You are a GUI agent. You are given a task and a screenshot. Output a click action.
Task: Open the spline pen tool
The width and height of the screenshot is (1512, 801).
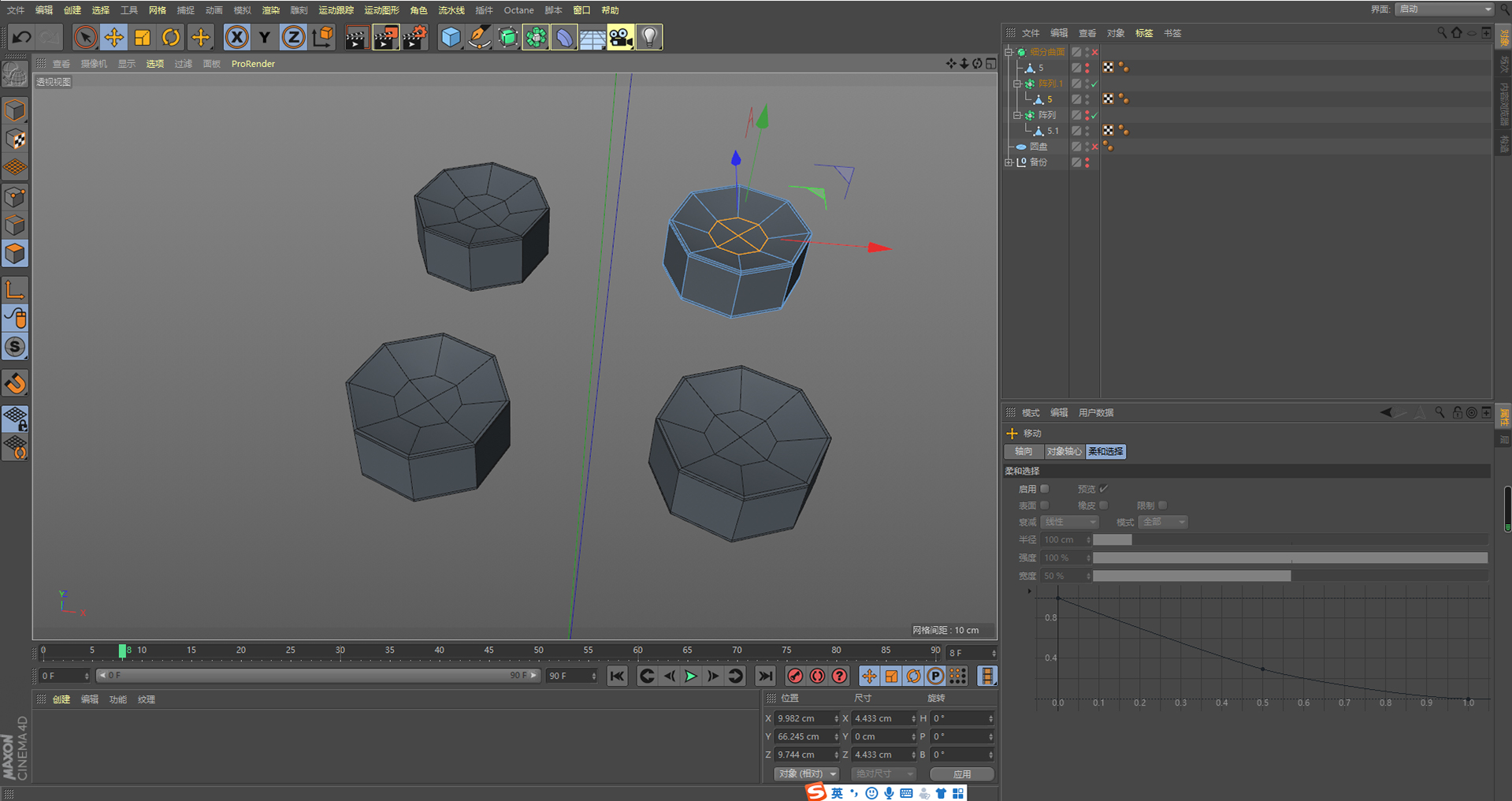click(479, 37)
